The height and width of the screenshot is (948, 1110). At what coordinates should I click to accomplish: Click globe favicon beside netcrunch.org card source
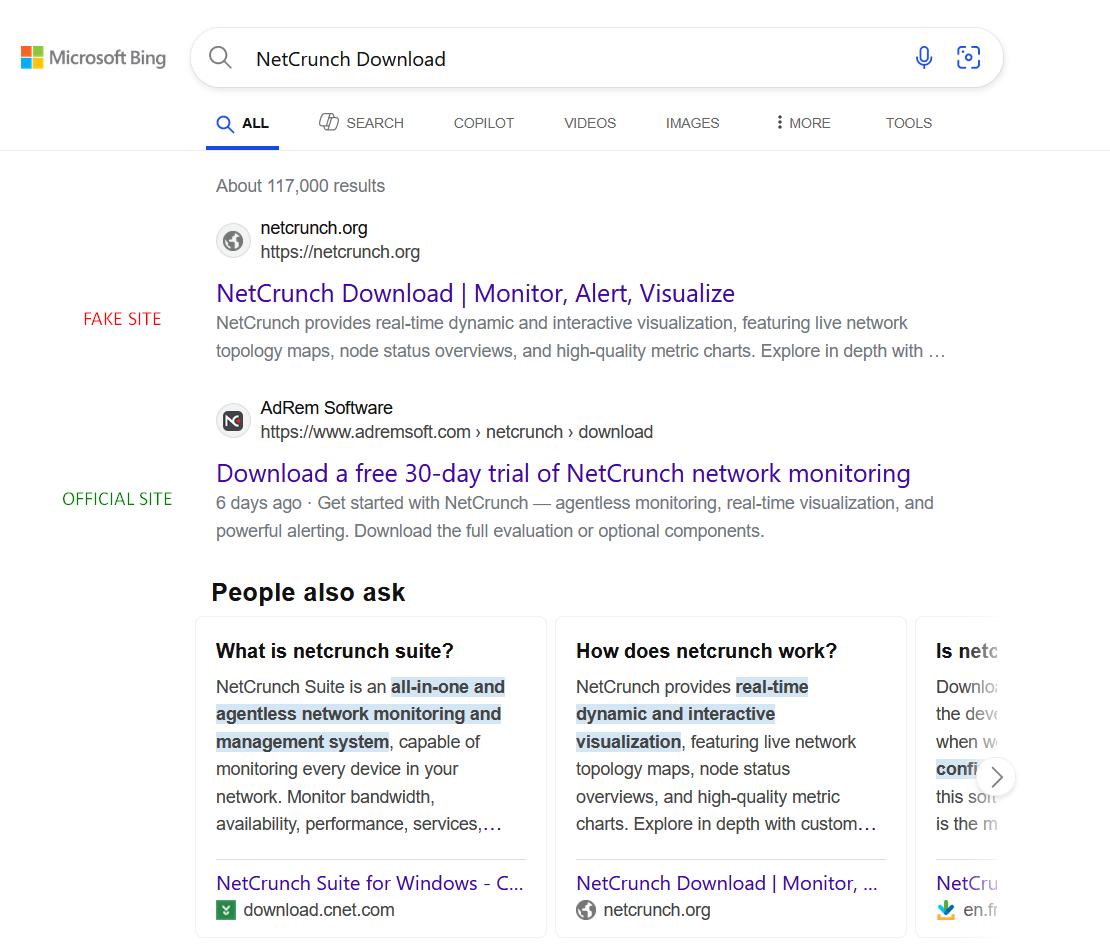[586, 910]
